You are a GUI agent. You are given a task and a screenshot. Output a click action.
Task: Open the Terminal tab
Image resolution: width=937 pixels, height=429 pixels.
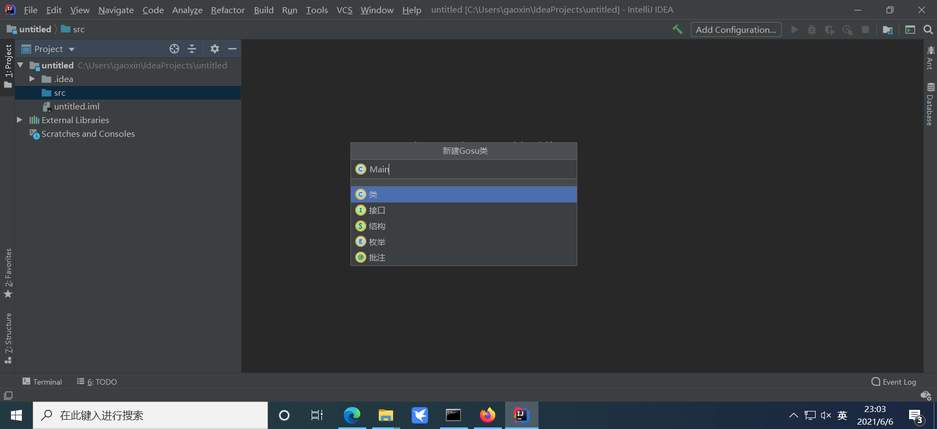42,382
